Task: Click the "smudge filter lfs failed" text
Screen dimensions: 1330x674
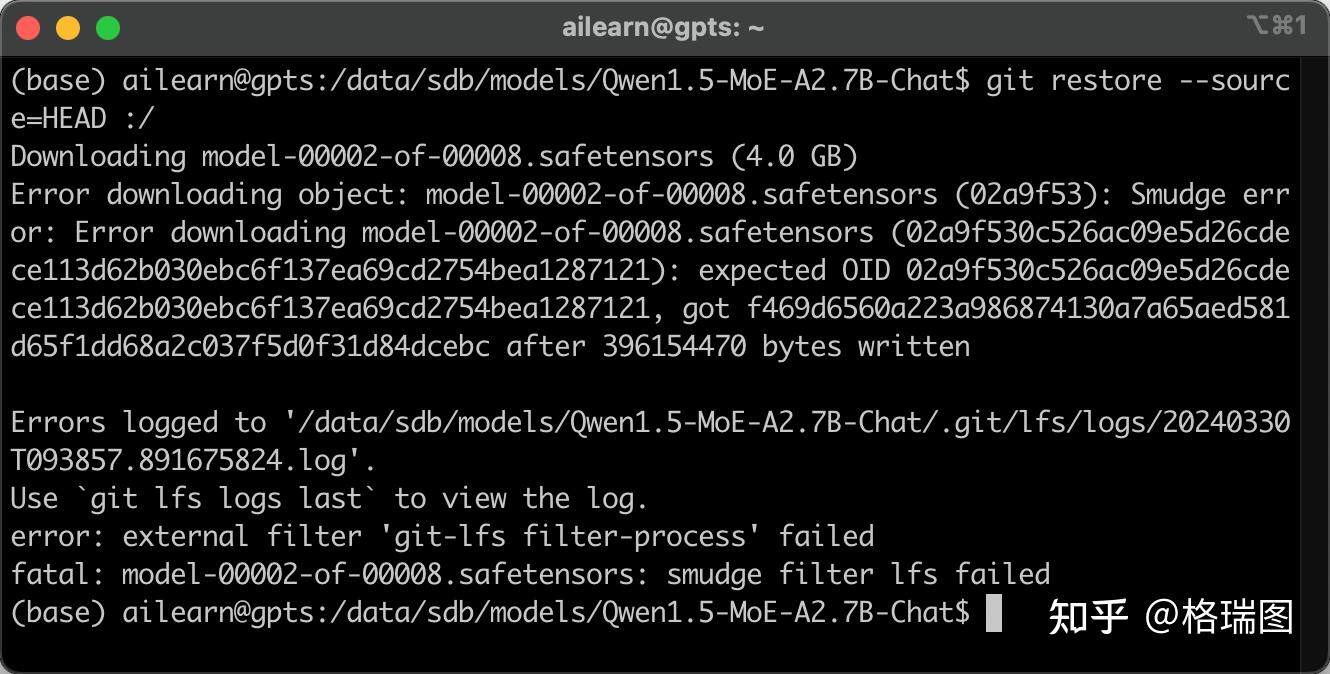Action: [x=858, y=574]
